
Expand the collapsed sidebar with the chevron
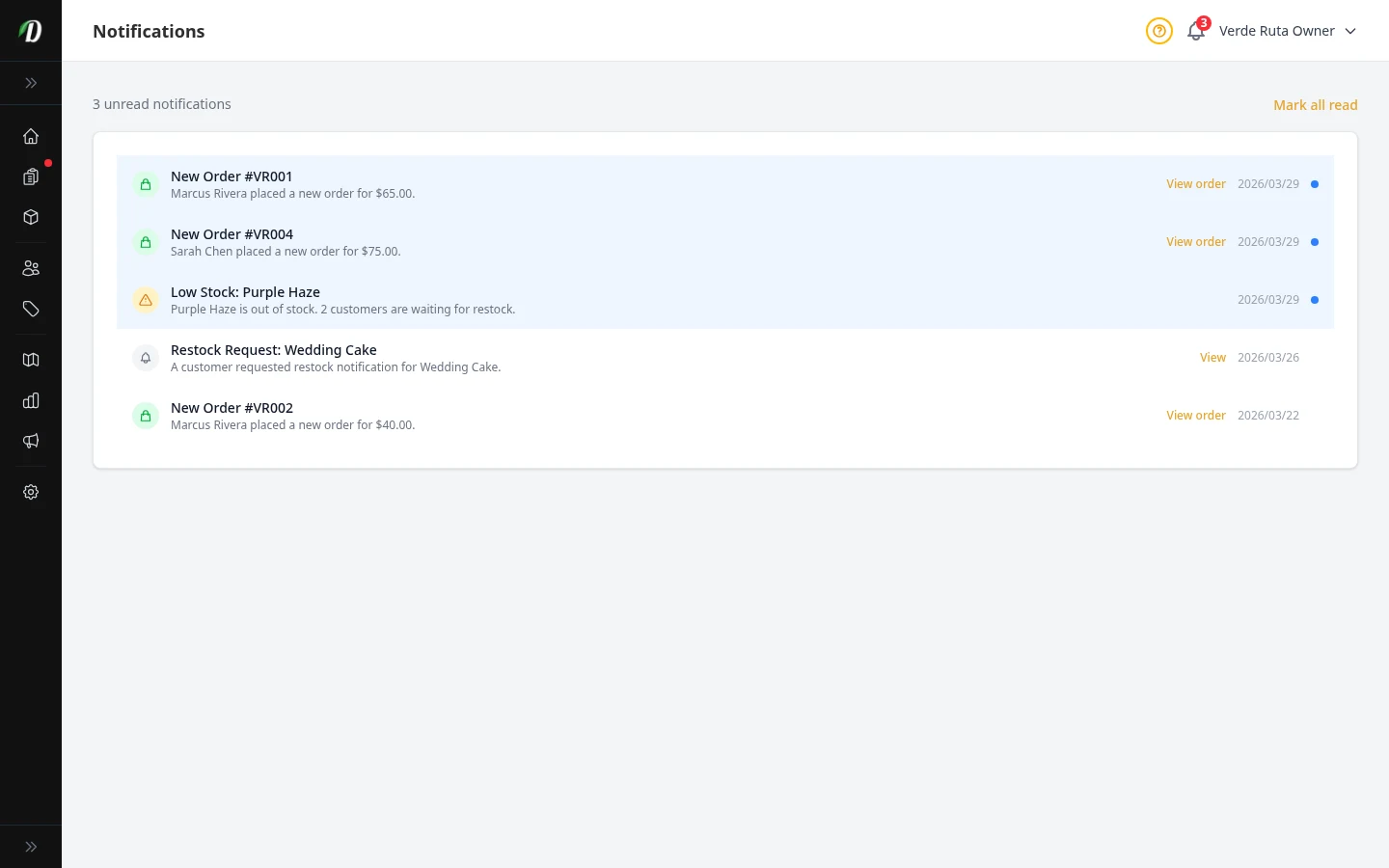31,83
